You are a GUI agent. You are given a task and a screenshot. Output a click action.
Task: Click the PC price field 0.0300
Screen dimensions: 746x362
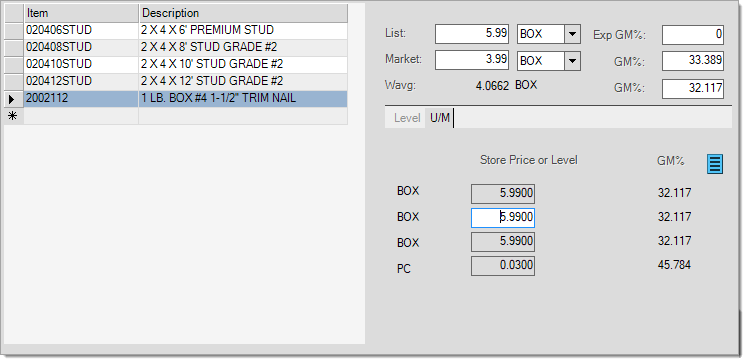click(x=503, y=266)
